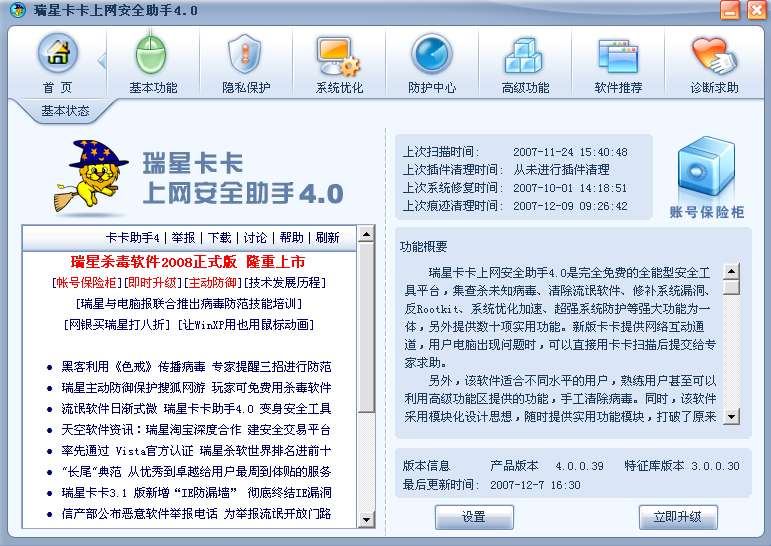Open the 举报 link
Screen dimensions: 771x546
click(x=183, y=238)
